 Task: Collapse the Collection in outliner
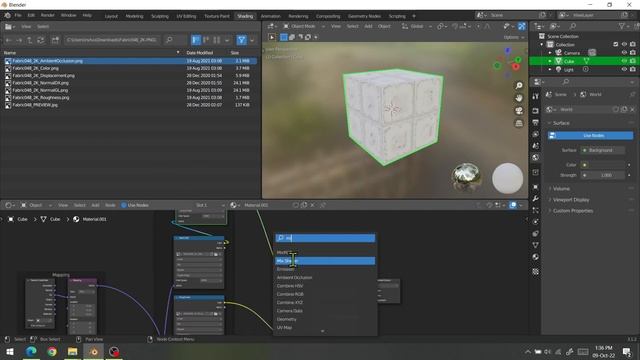[x=542, y=44]
